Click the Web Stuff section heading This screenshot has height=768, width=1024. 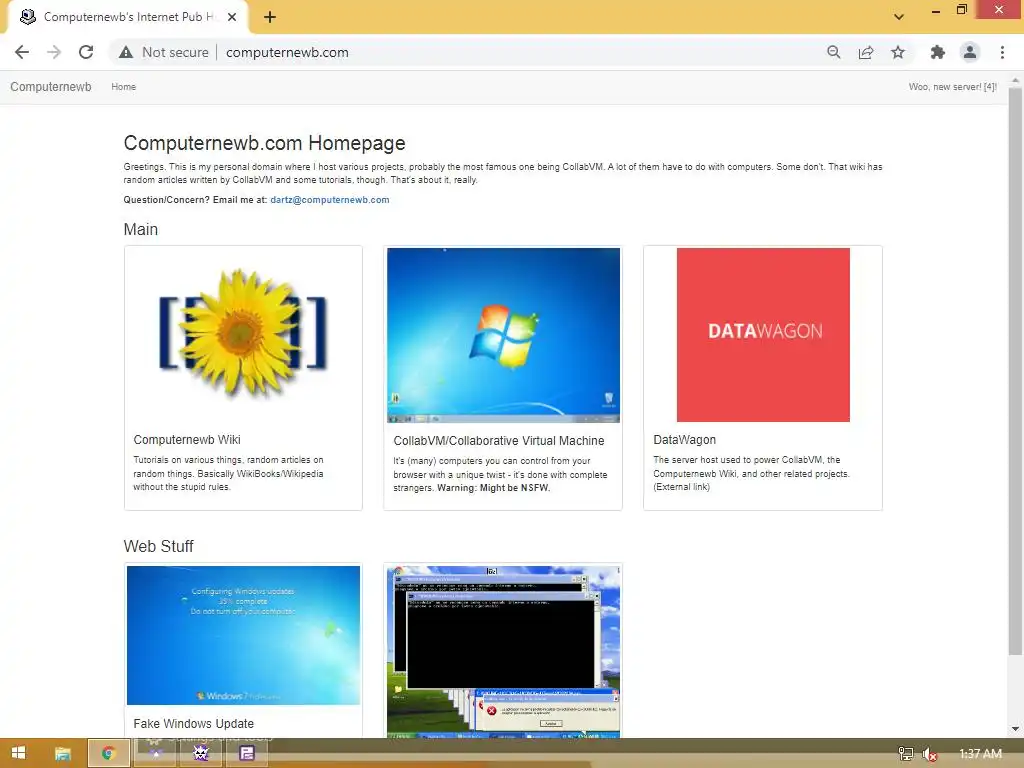pyautogui.click(x=158, y=546)
